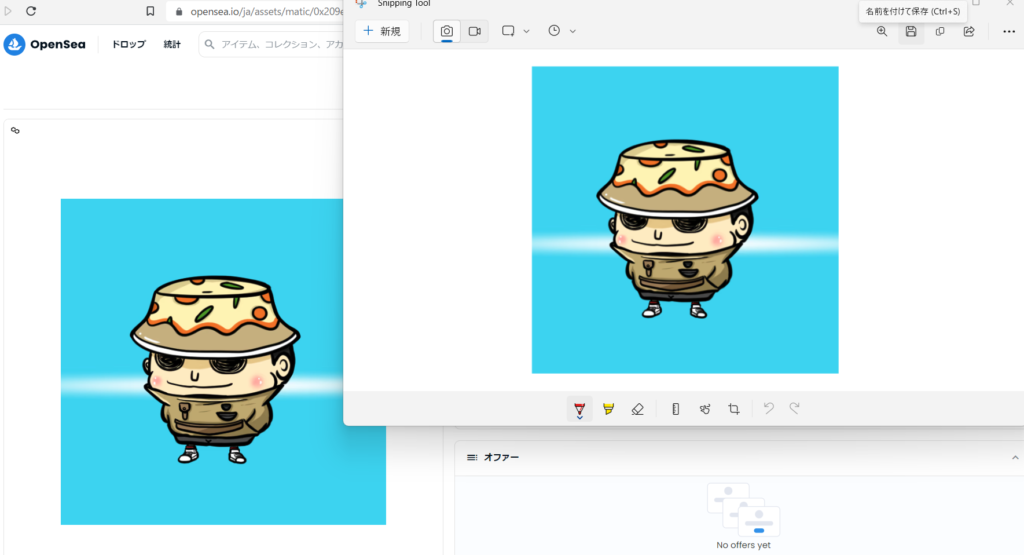This screenshot has width=1024, height=555.
Task: Select the Image crop tool
Action: coord(734,409)
